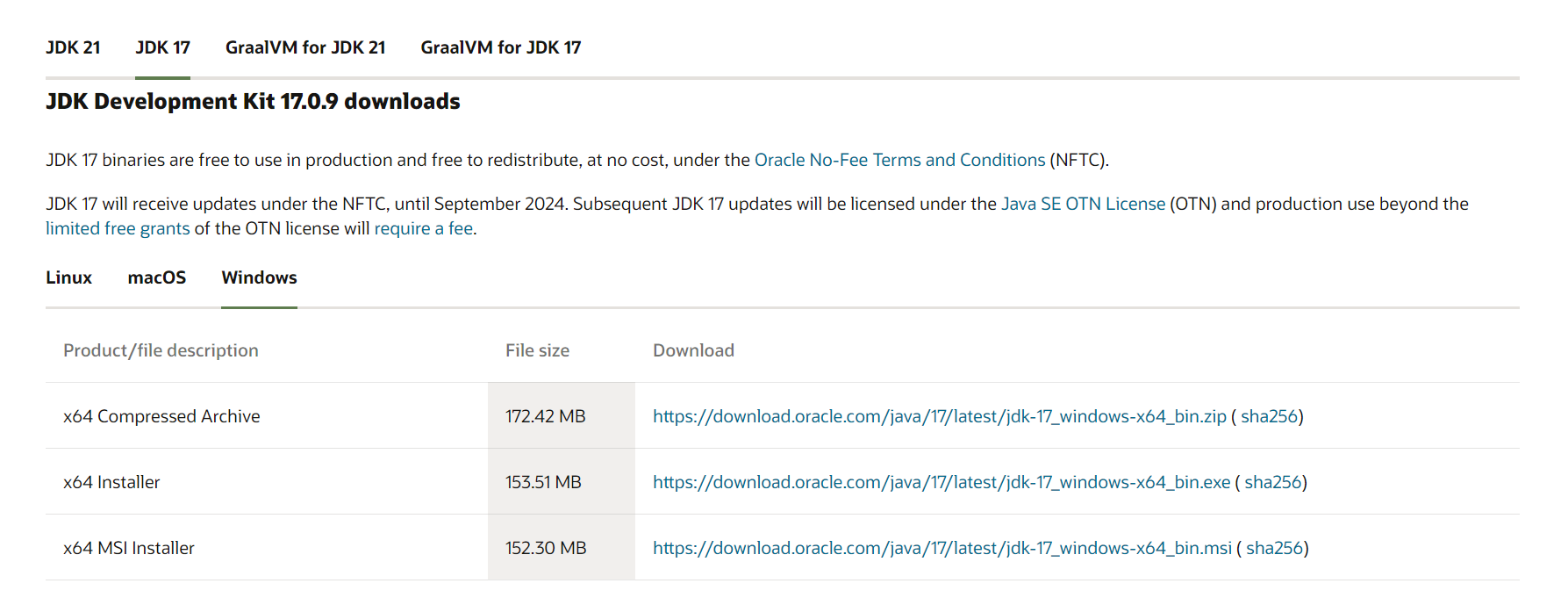Screen dimensions: 1568x605
Task: Follow the 'limited free grants' link
Action: (118, 228)
